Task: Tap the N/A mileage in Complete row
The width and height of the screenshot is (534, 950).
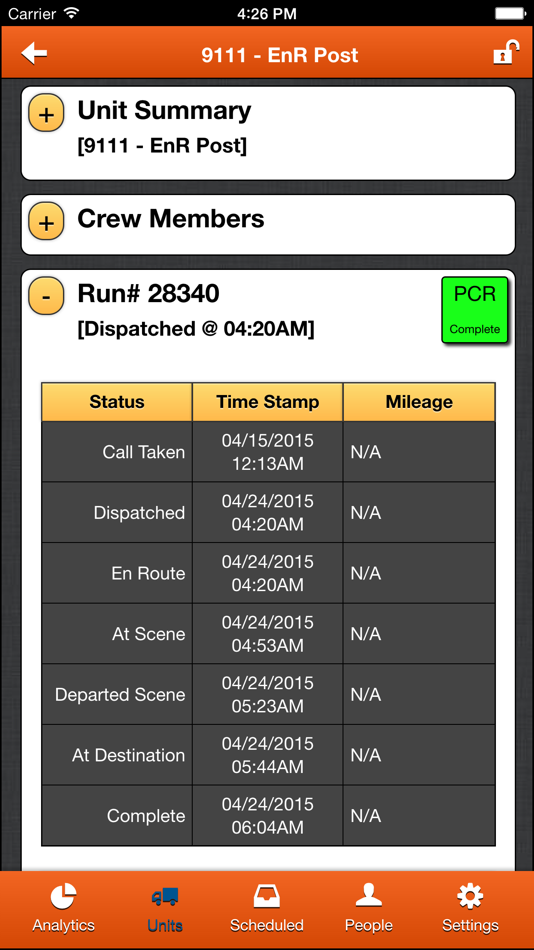Action: click(x=419, y=815)
